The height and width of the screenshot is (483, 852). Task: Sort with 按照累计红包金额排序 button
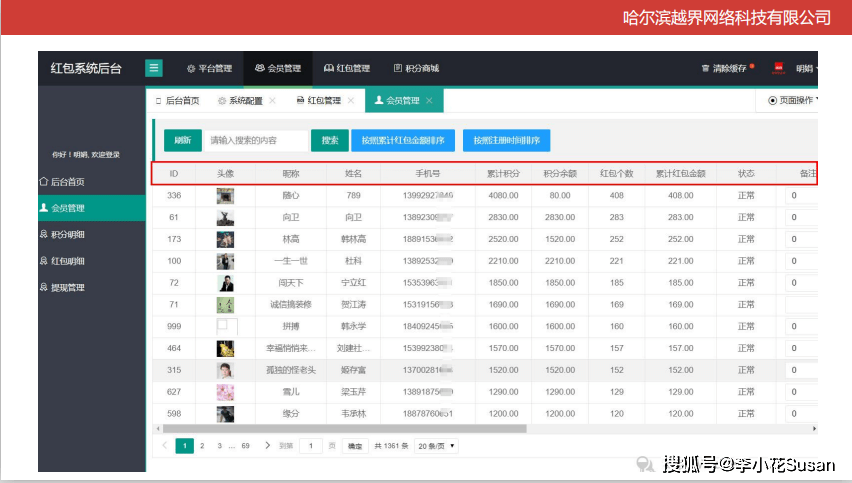tap(403, 140)
